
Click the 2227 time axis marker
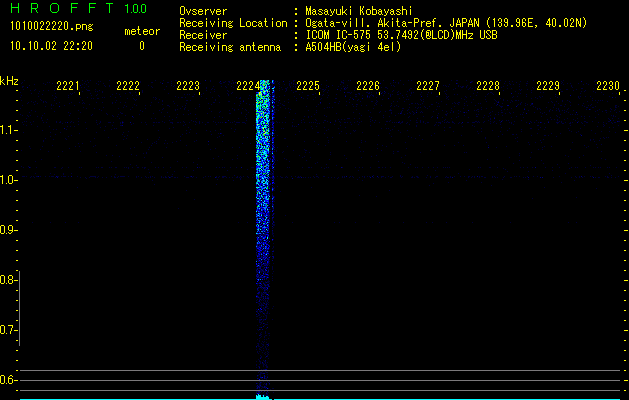[428, 86]
